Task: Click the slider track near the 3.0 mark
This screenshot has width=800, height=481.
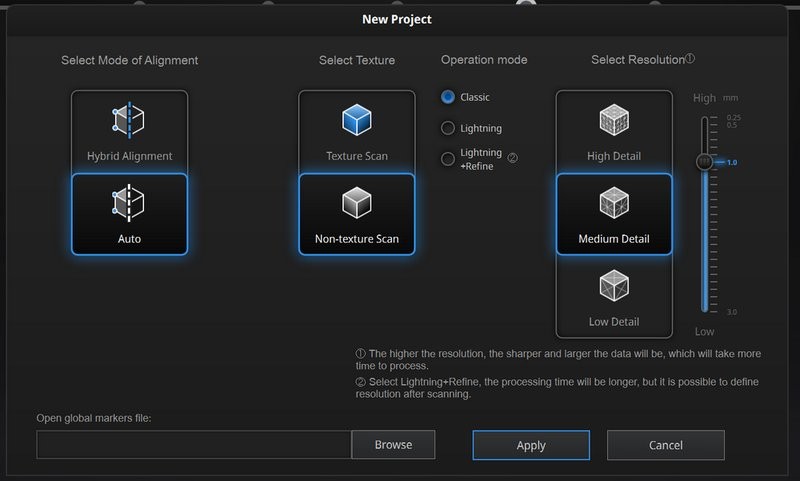Action: [x=705, y=308]
